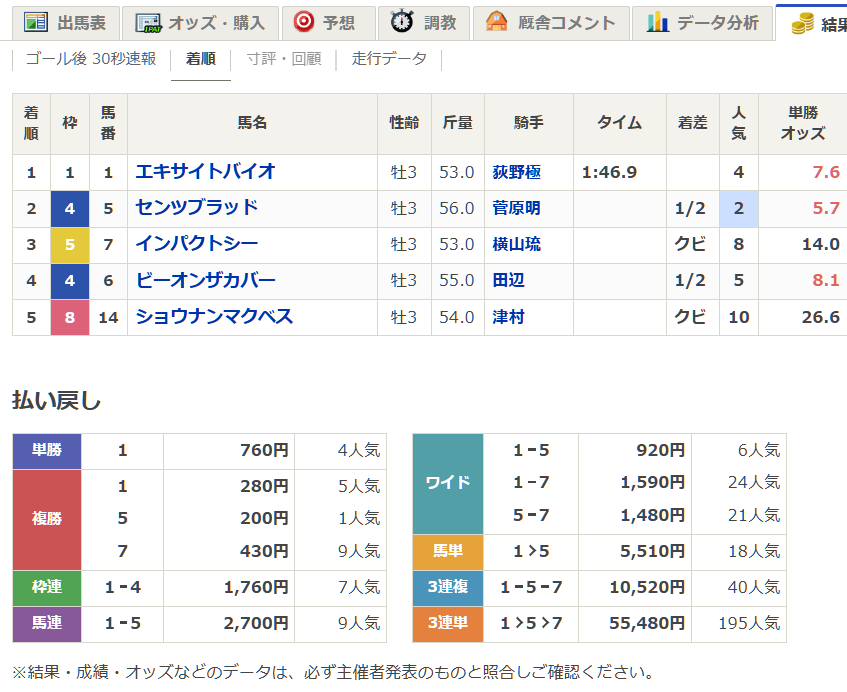Click the pink frame 8 cell
This screenshot has width=847, height=692.
point(70,317)
